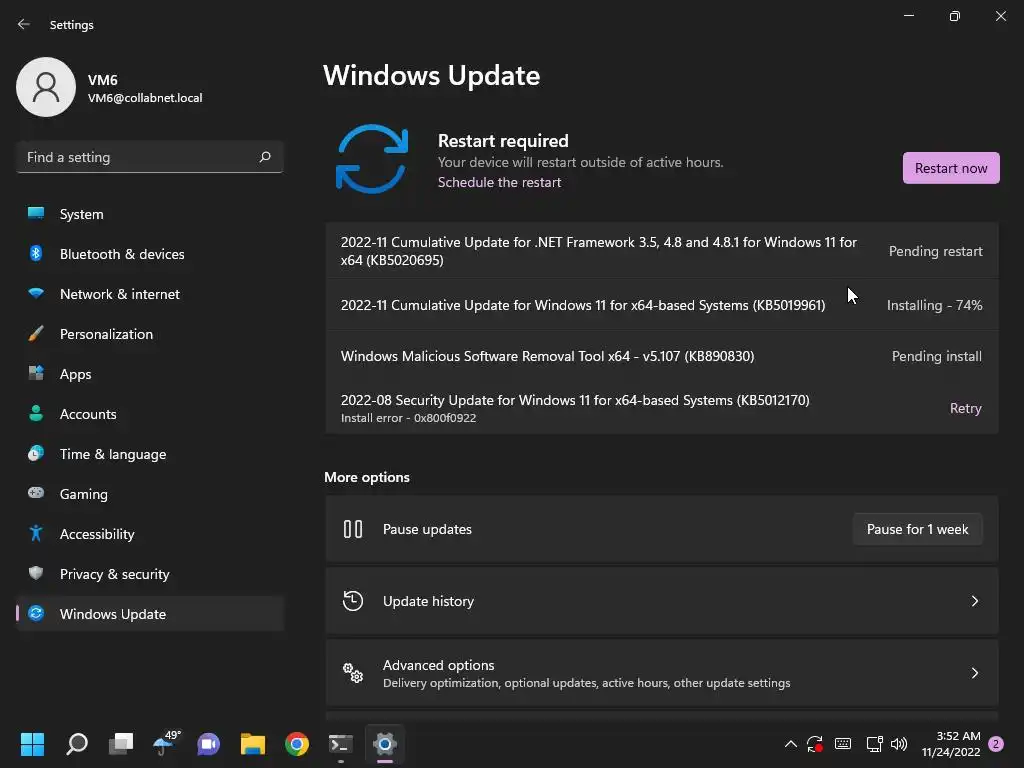Image resolution: width=1024 pixels, height=768 pixels.
Task: Select the Accounts person icon
Action: tap(36, 413)
